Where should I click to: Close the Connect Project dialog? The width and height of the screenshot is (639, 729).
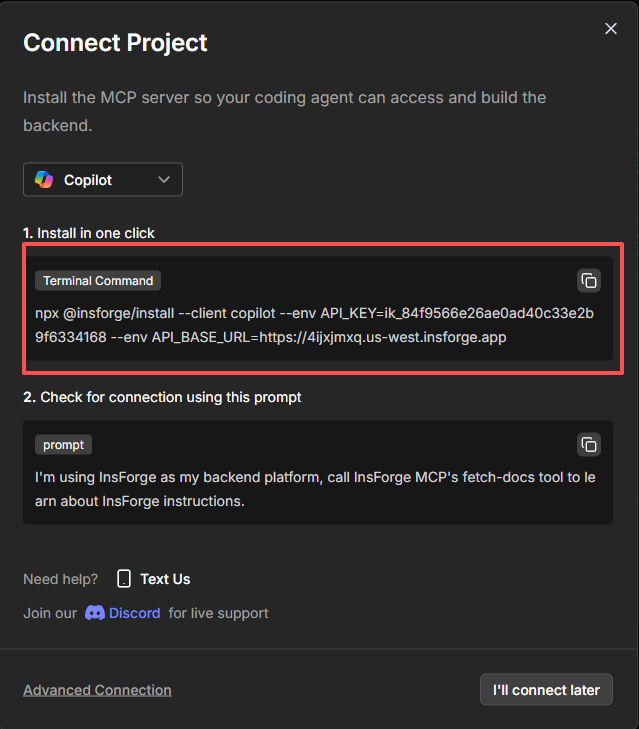click(x=611, y=29)
